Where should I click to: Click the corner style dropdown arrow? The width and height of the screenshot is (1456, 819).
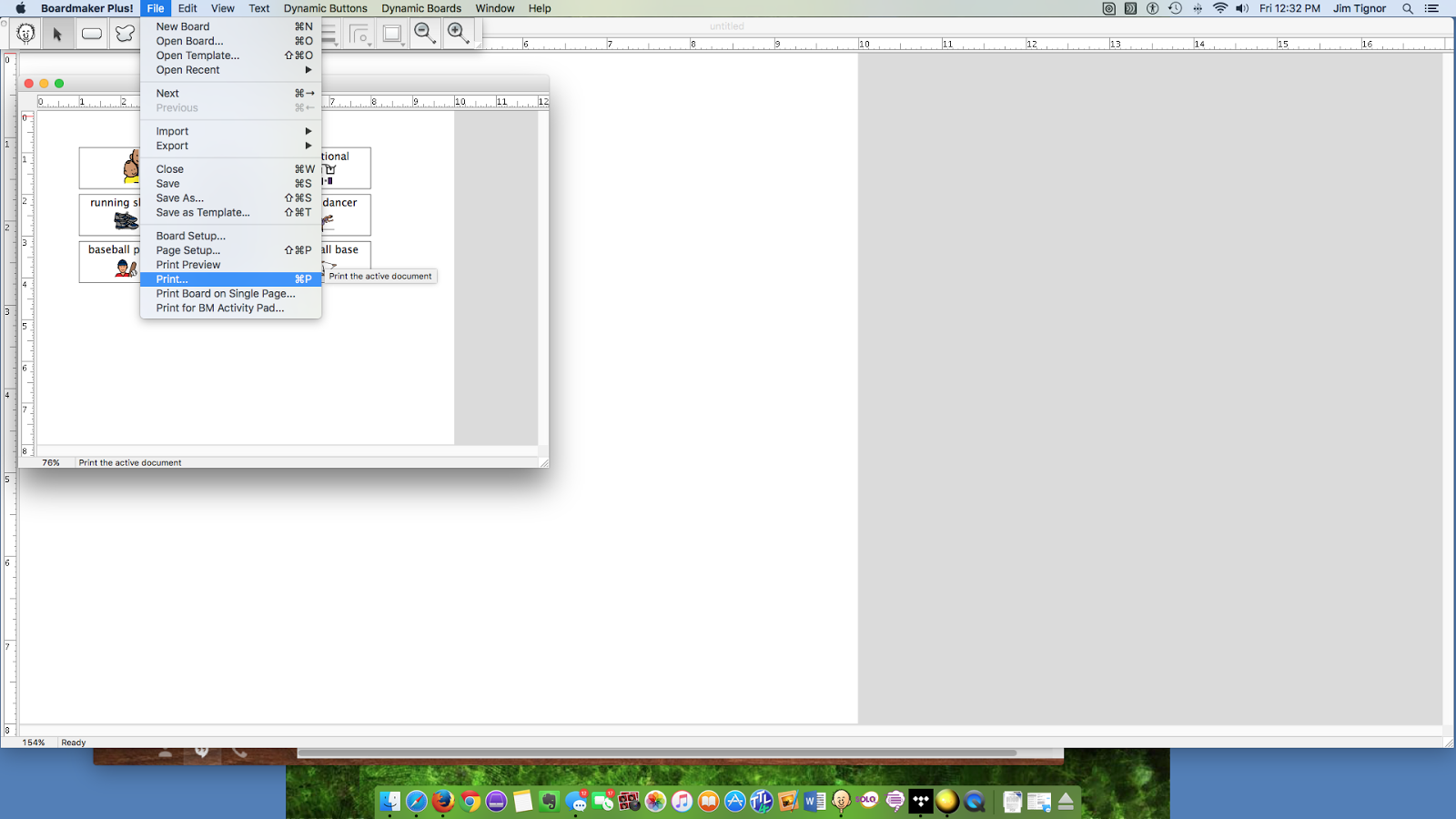(370, 43)
